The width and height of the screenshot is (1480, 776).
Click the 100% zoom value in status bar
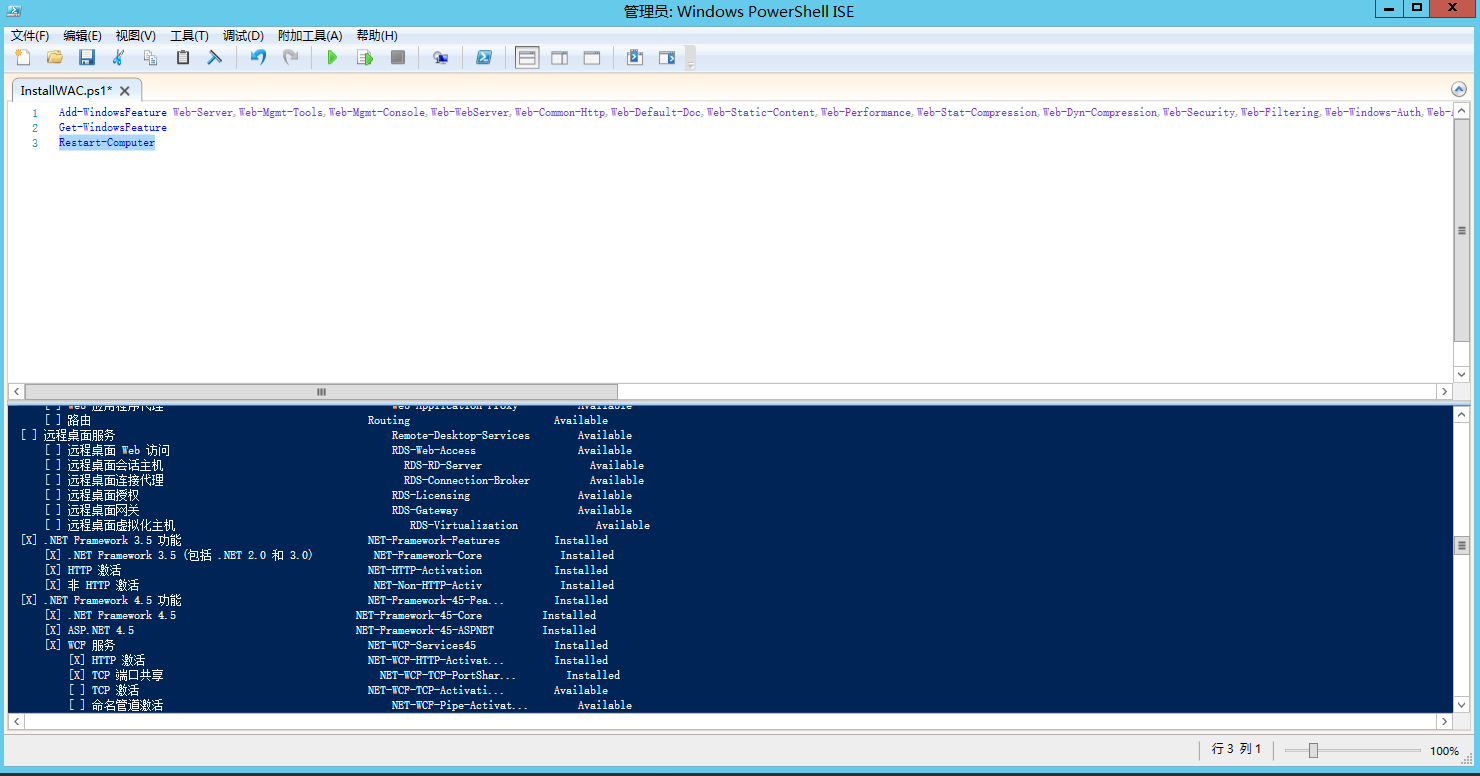(1444, 751)
